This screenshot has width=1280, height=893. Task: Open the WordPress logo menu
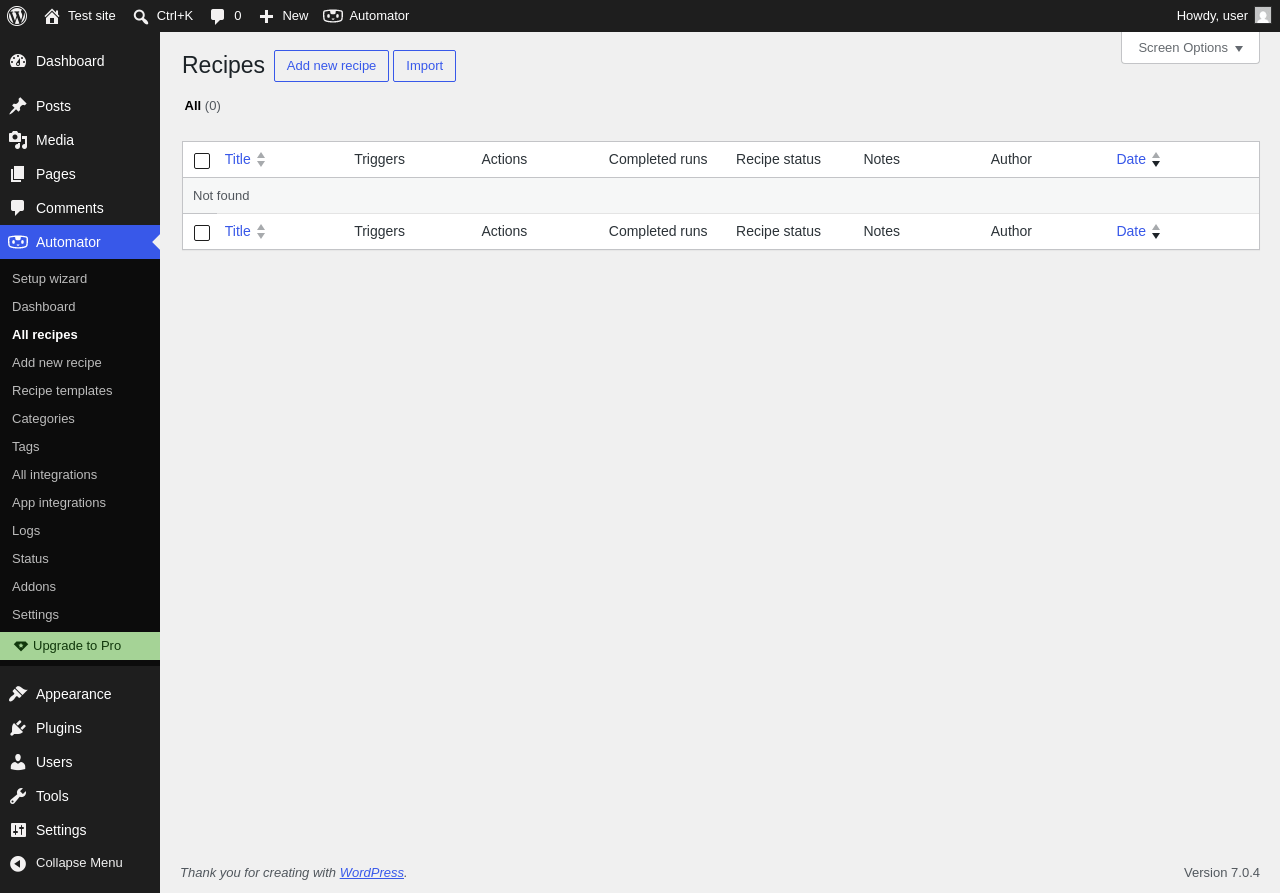17,16
